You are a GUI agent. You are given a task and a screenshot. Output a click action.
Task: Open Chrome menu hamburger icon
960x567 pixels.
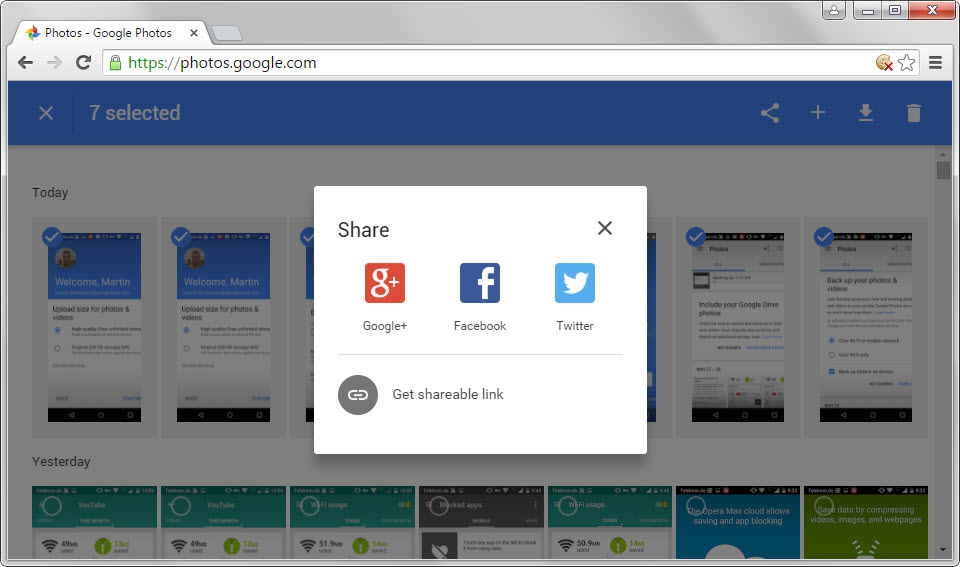click(935, 62)
